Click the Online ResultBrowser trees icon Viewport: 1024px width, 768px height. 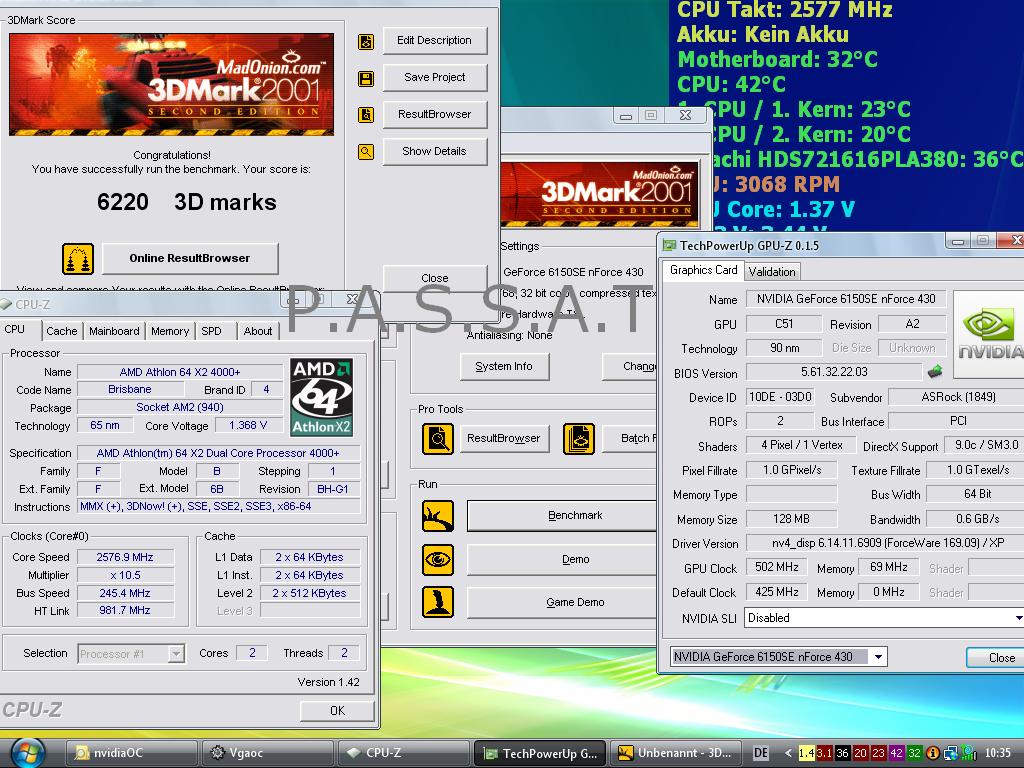(78, 259)
